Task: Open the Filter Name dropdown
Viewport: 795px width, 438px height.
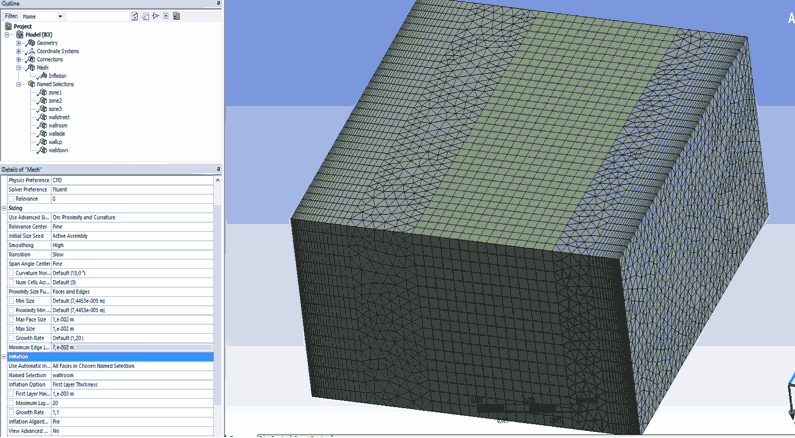Action: [60, 16]
